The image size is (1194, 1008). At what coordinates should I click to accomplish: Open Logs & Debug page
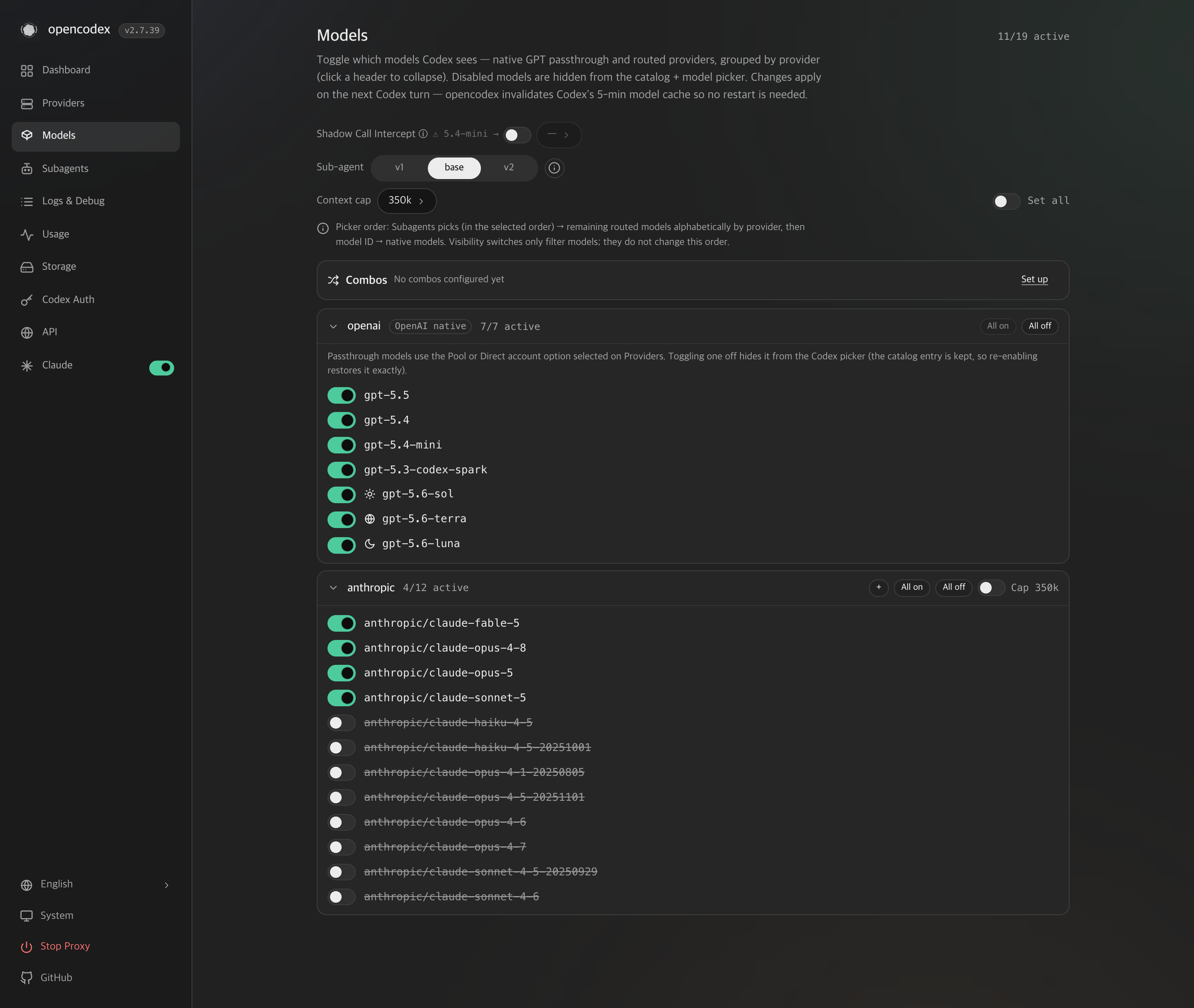point(95,201)
